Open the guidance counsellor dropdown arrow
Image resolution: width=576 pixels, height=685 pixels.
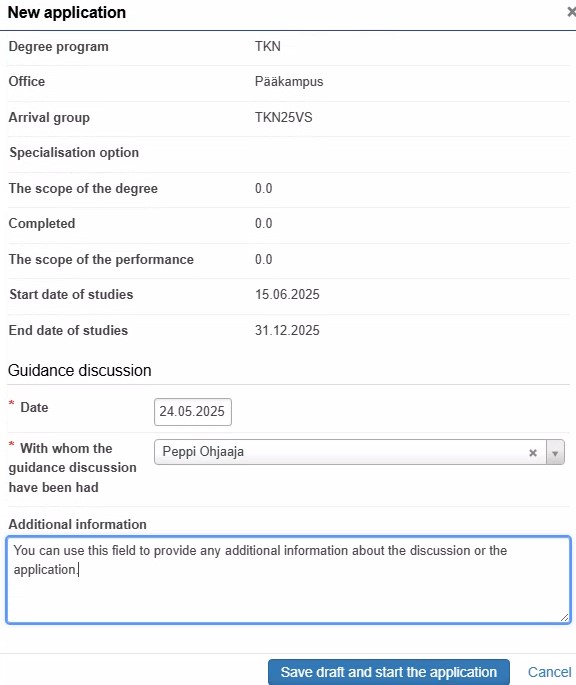pos(555,453)
